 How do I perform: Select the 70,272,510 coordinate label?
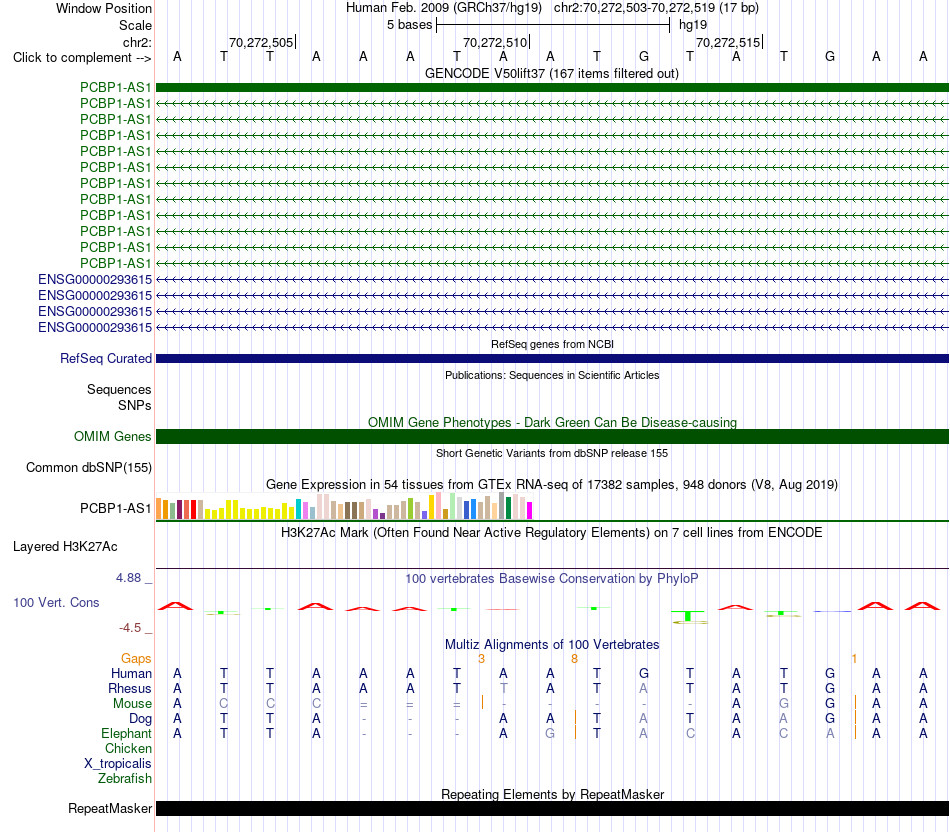(495, 42)
